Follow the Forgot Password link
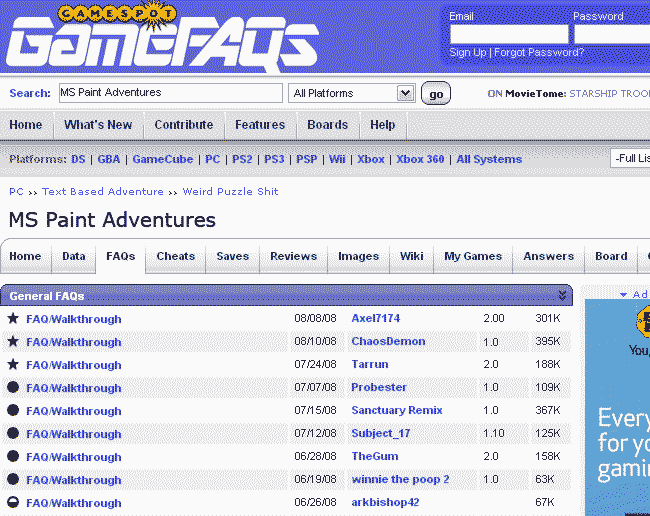 tap(539, 52)
